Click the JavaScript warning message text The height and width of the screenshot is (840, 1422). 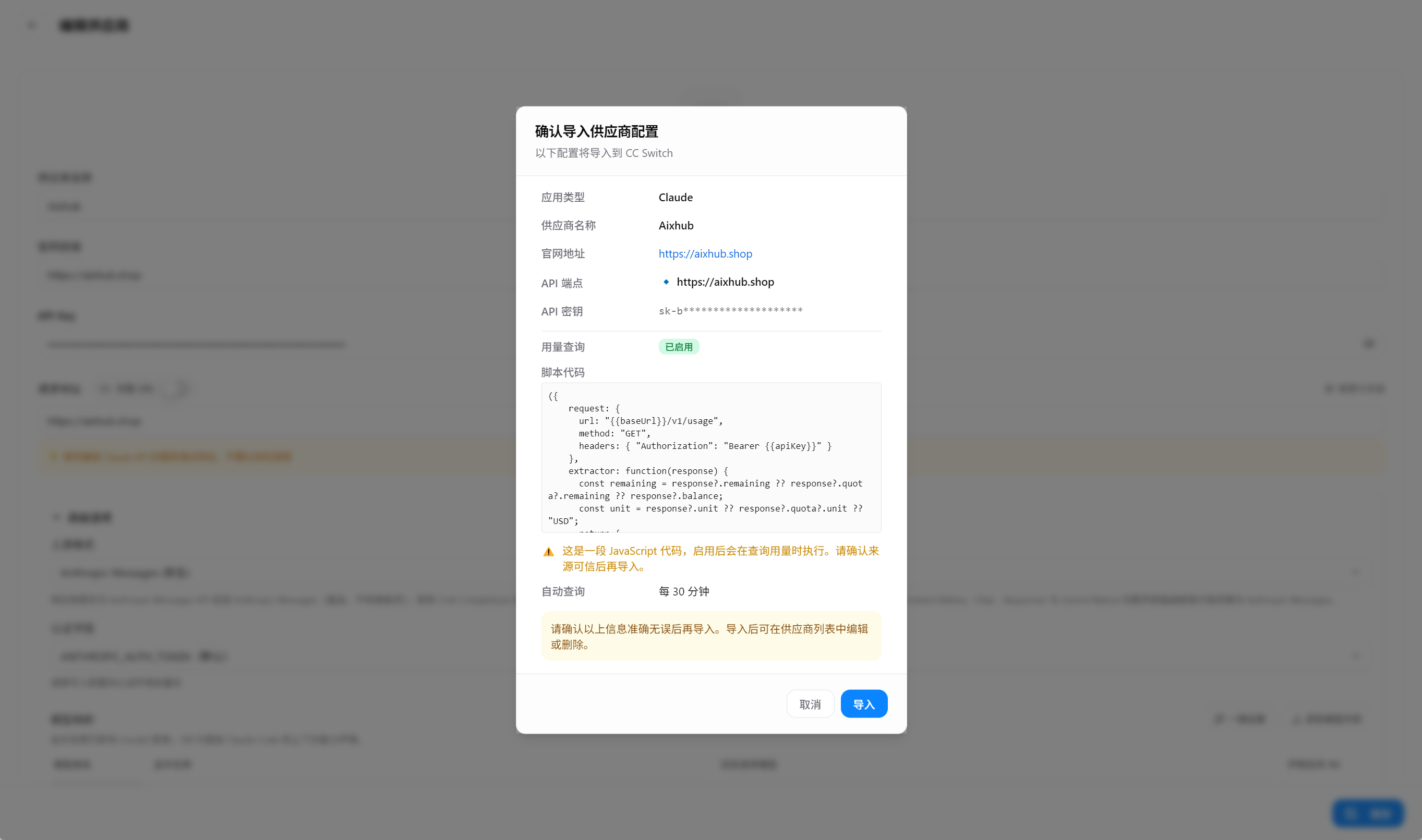pos(720,558)
